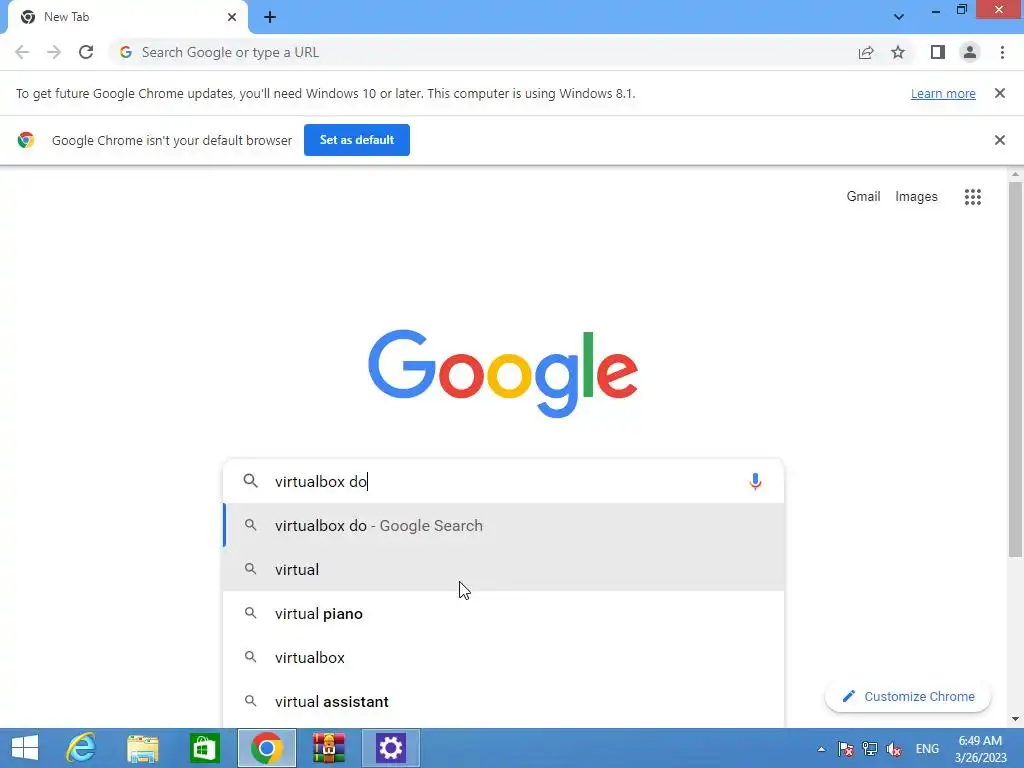Open the side panel icon

(938, 52)
